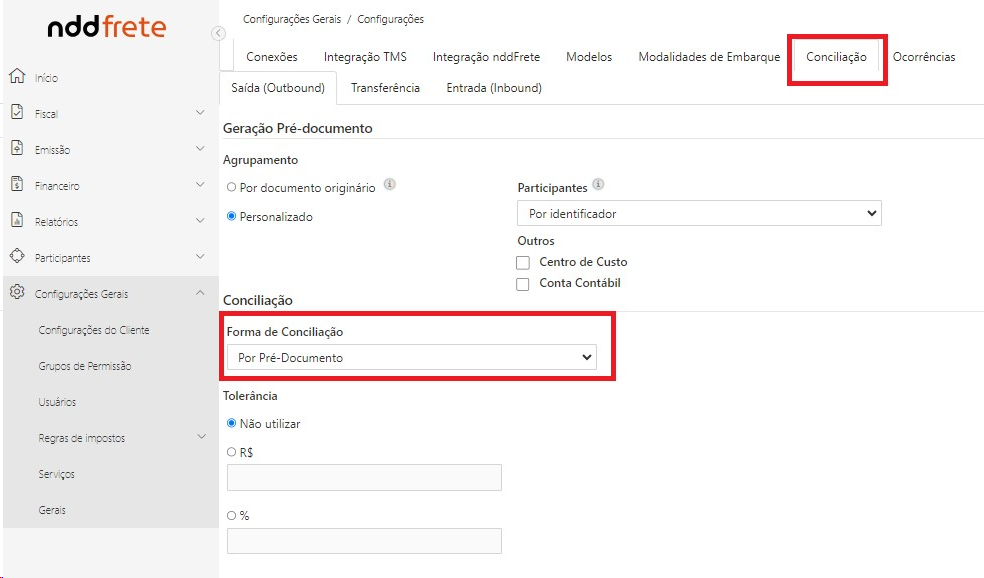Open the Participantes dropdown

[x=698, y=214]
